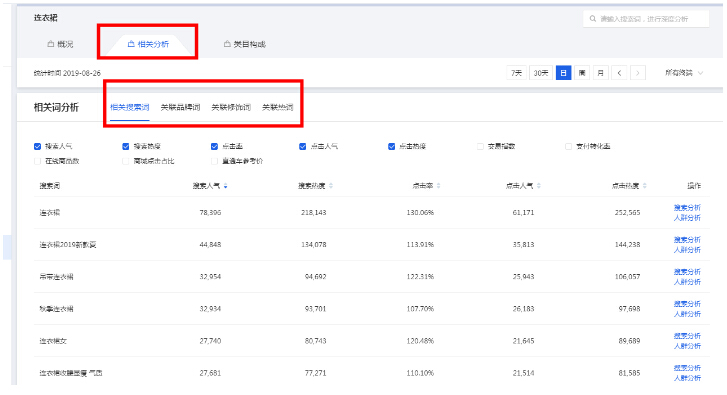Sort by the 搜索热度 column arrows

coord(331,186)
